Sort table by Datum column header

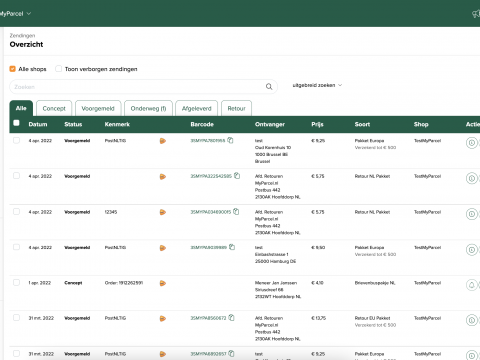(x=38, y=124)
